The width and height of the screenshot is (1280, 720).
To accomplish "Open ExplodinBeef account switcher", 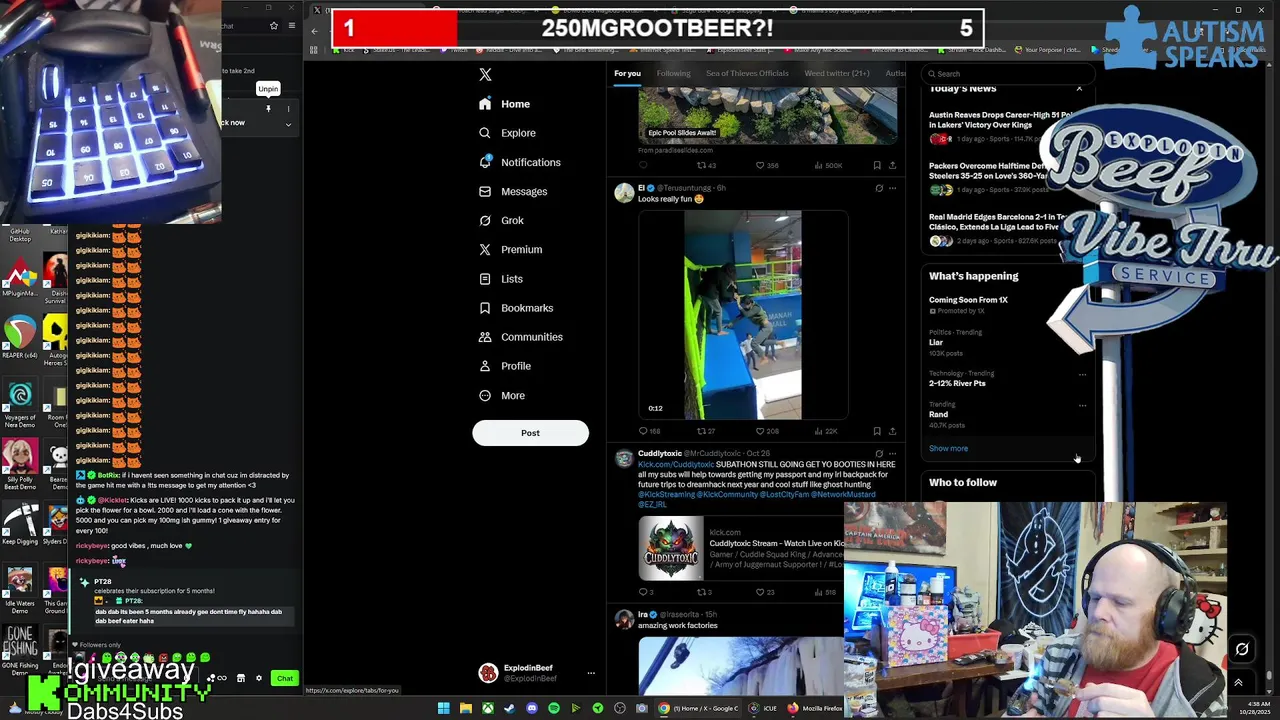I will (536, 673).
